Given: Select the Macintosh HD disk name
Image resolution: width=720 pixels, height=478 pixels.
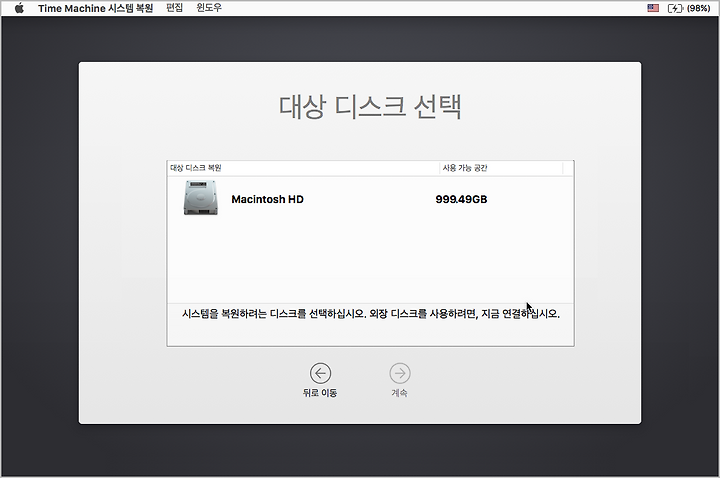Looking at the screenshot, I should pos(267,199).
